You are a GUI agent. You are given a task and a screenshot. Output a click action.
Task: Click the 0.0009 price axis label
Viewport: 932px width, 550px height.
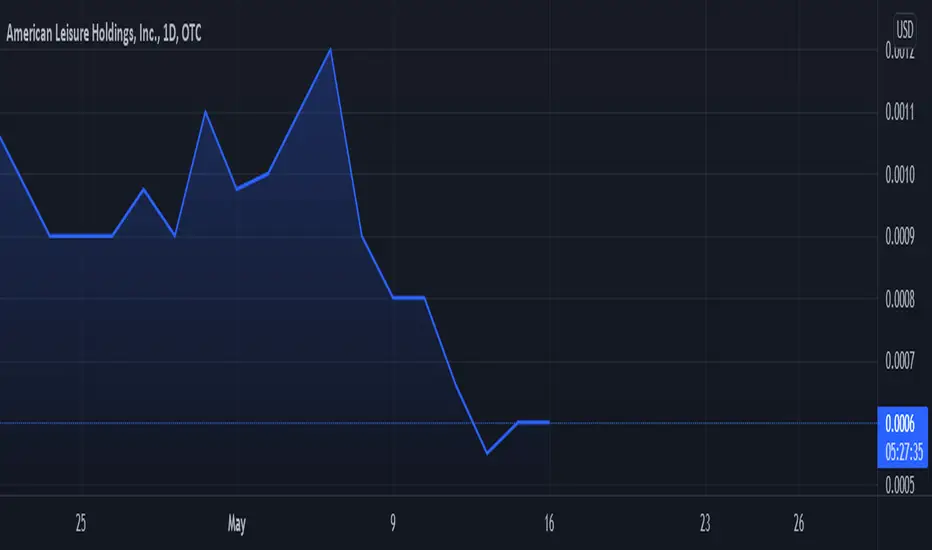point(900,236)
